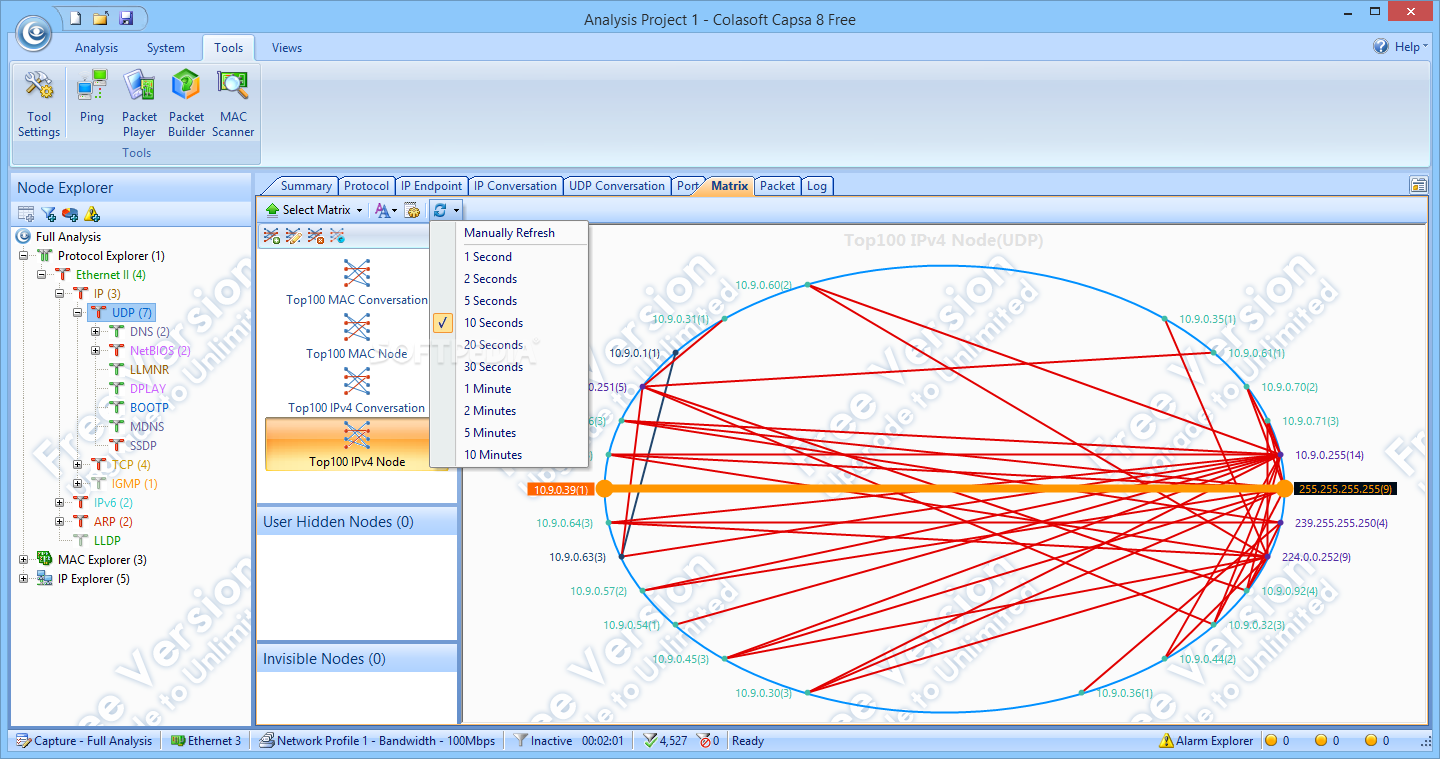Open the IP Endpoint tab
This screenshot has height=759, width=1440.
[431, 186]
